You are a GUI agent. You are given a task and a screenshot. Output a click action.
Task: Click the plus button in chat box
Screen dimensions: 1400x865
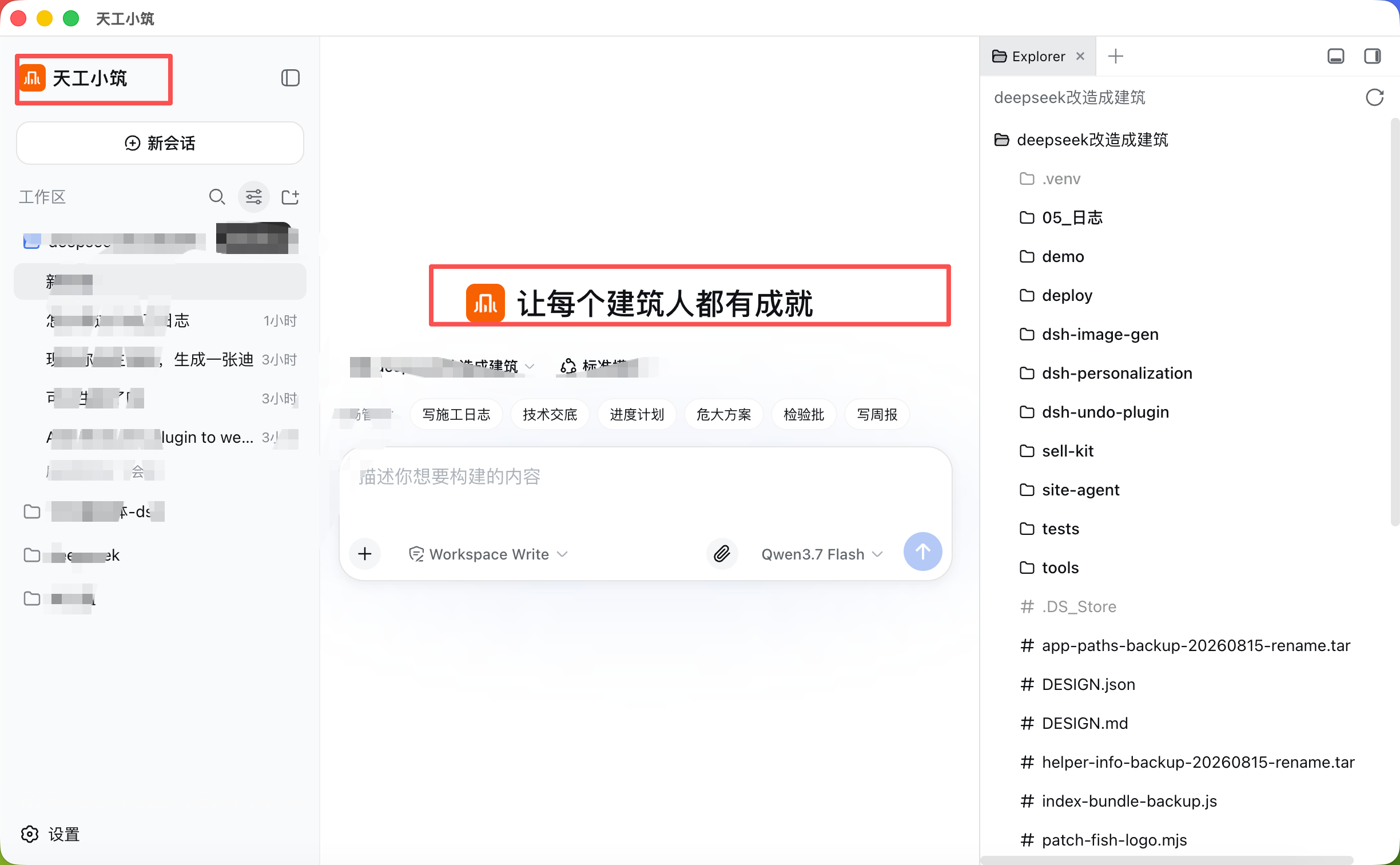365,554
